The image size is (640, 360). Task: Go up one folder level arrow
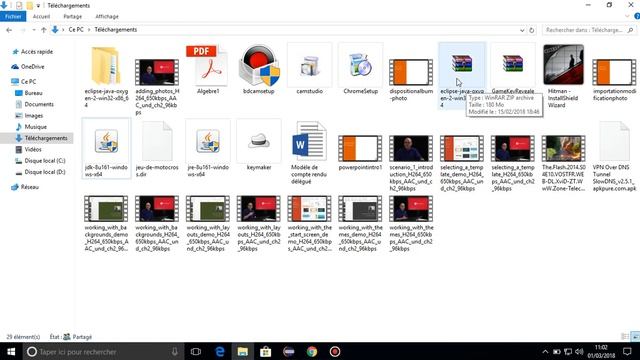[x=44, y=30]
